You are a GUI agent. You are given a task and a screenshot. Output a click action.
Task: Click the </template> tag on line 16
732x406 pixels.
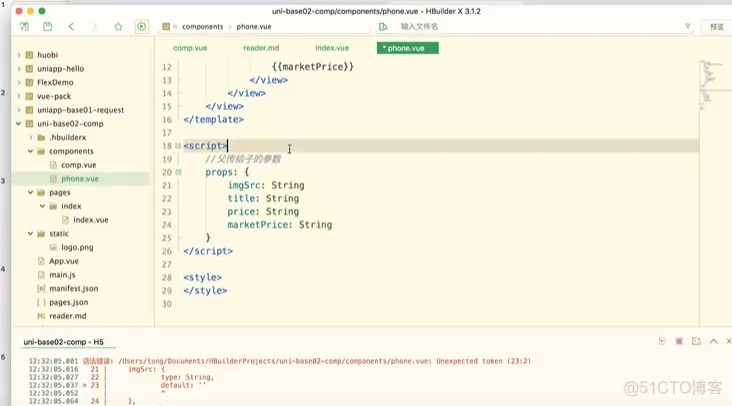(213, 119)
